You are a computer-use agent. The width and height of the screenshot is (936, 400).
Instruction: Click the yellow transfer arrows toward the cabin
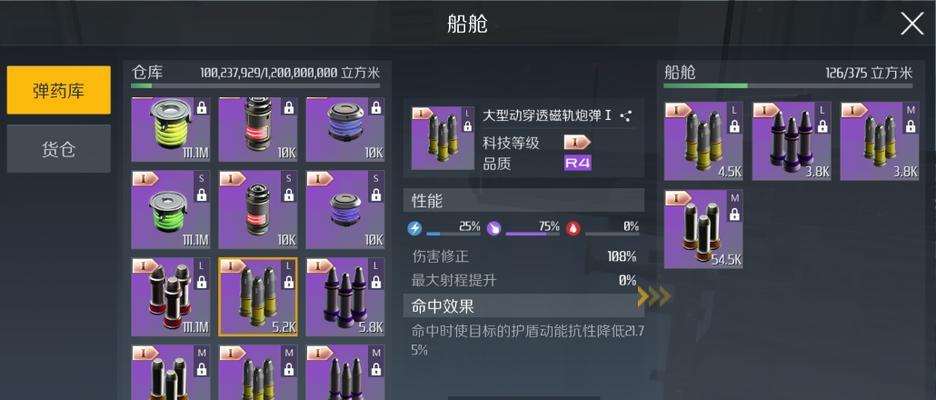tap(654, 296)
